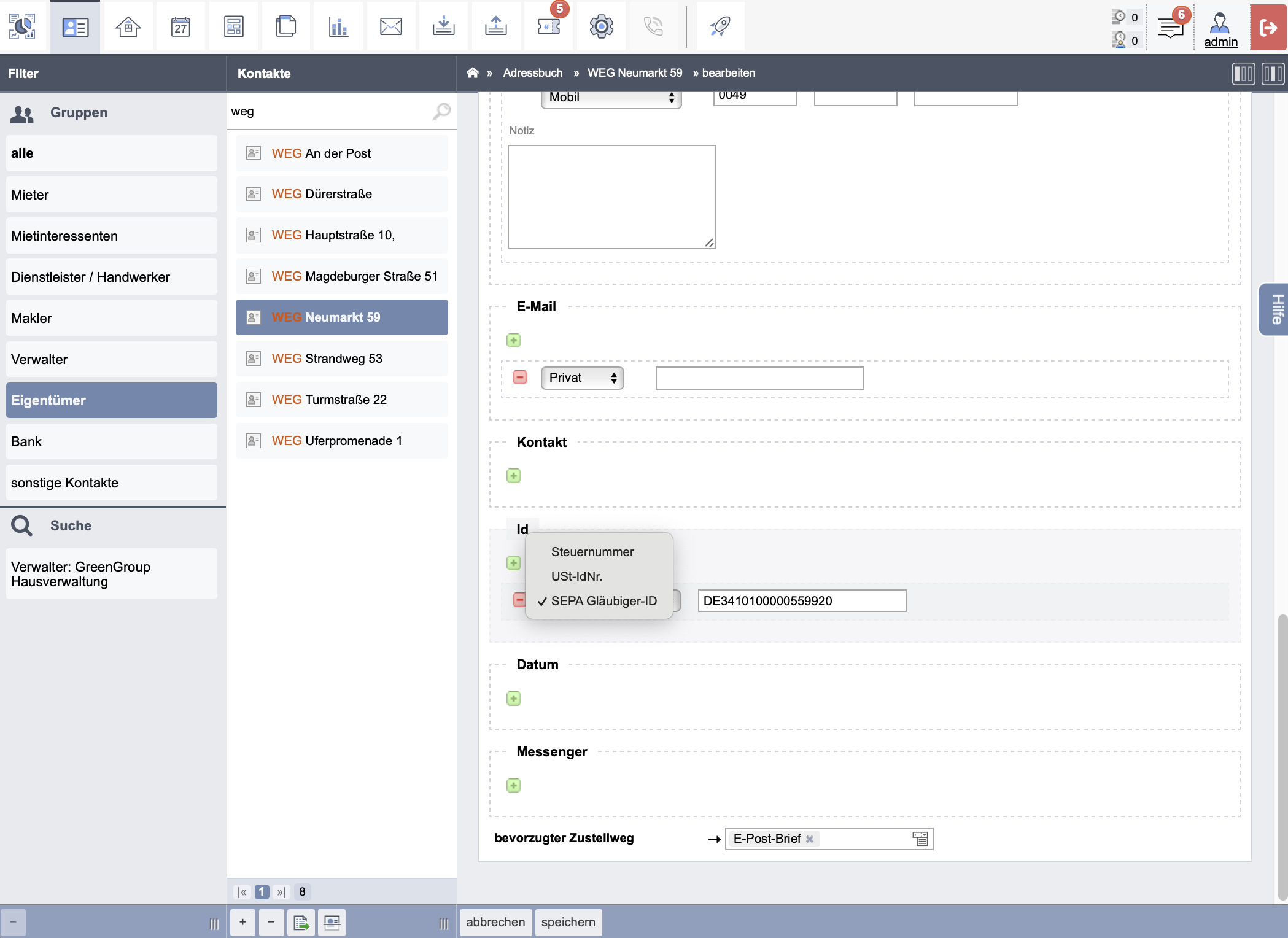The width and height of the screenshot is (1288, 938).
Task: Click the phone call icon
Action: [x=653, y=26]
